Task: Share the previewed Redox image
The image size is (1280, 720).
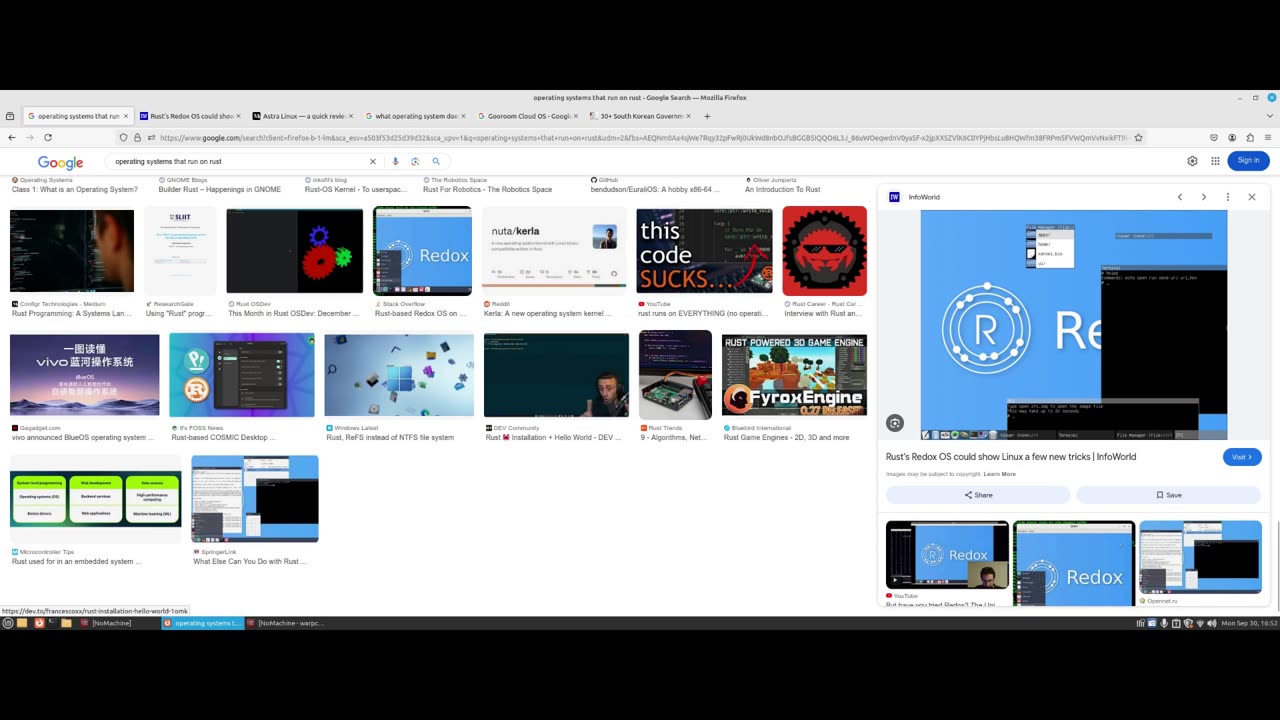Action: [x=978, y=495]
